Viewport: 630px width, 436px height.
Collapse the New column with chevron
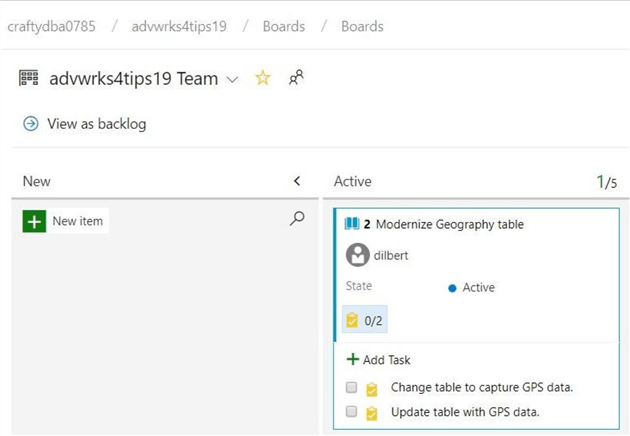(296, 181)
